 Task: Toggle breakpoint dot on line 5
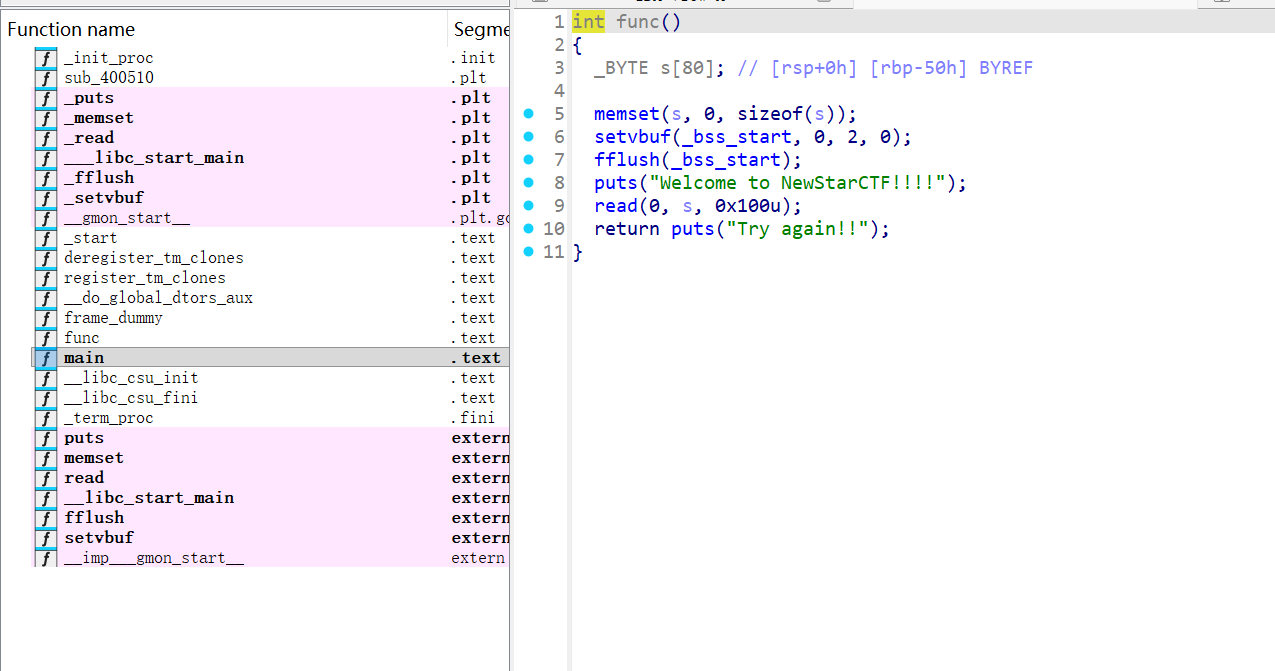click(x=529, y=114)
